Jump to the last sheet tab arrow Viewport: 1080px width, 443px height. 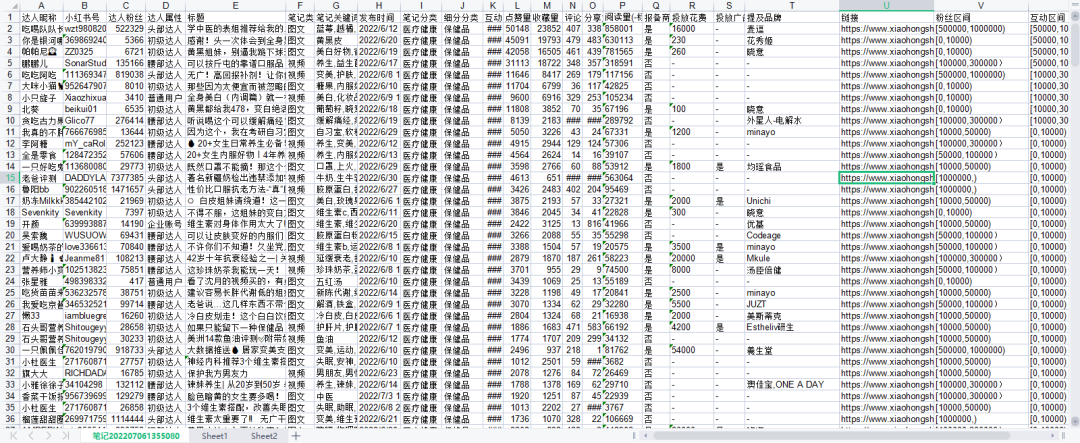coord(65,436)
